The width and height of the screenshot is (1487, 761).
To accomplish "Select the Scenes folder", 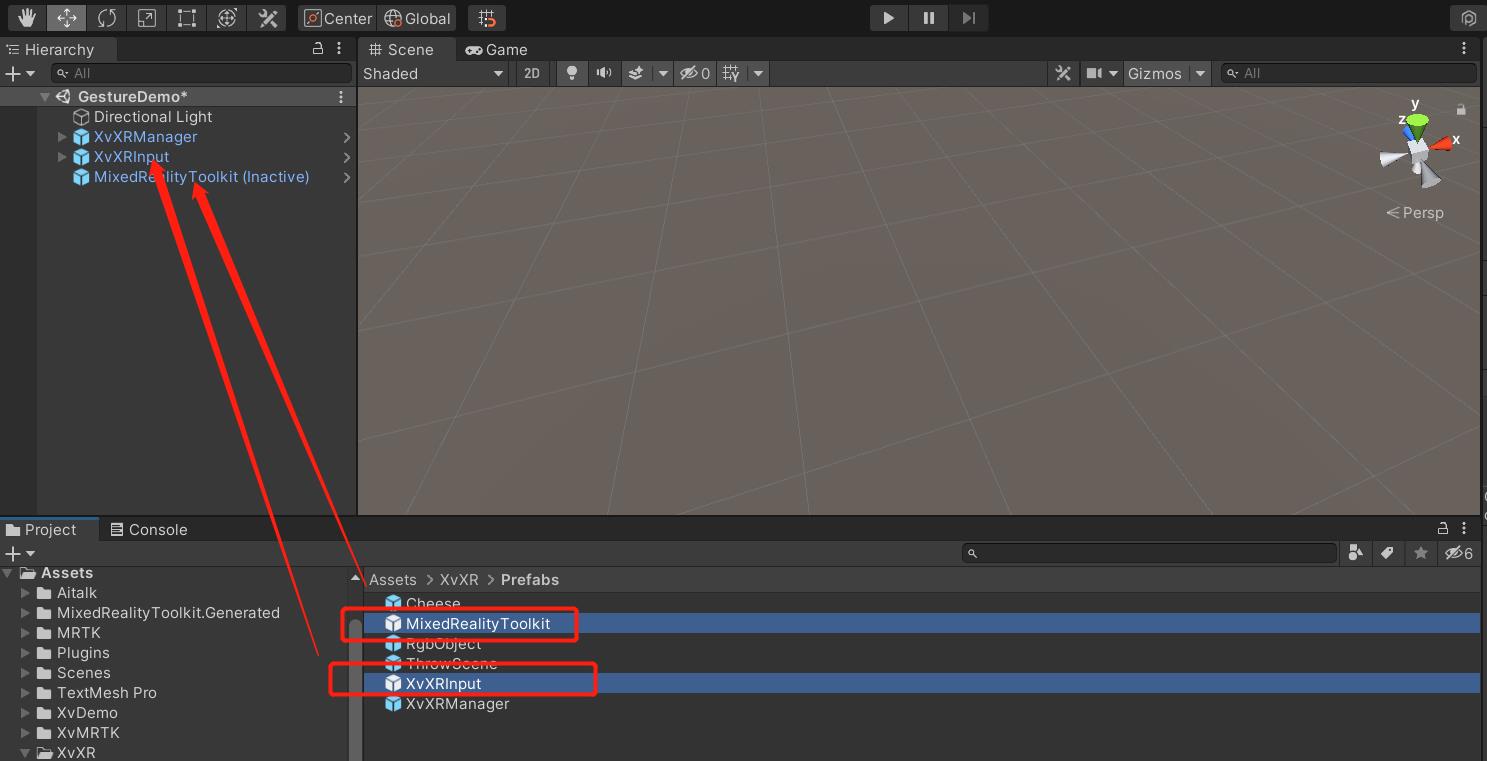I will [x=83, y=673].
